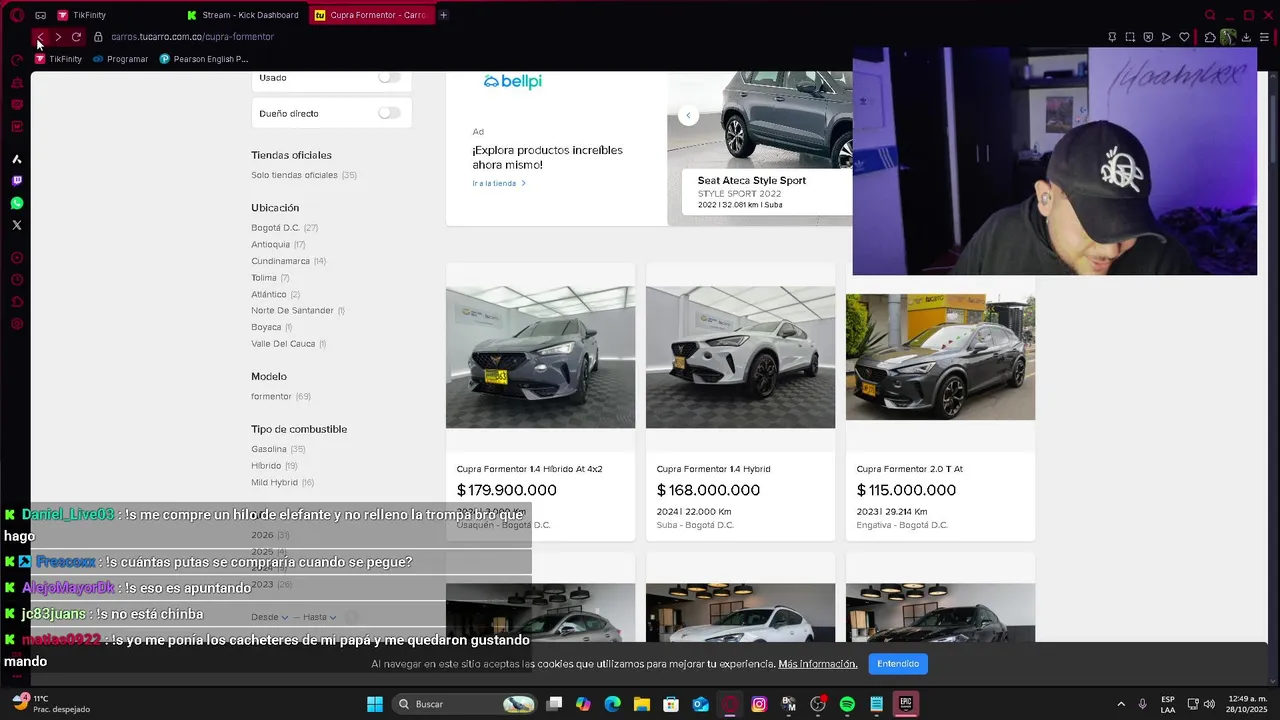Follow the Ir a la tienda link
The height and width of the screenshot is (720, 1280).
[499, 184]
